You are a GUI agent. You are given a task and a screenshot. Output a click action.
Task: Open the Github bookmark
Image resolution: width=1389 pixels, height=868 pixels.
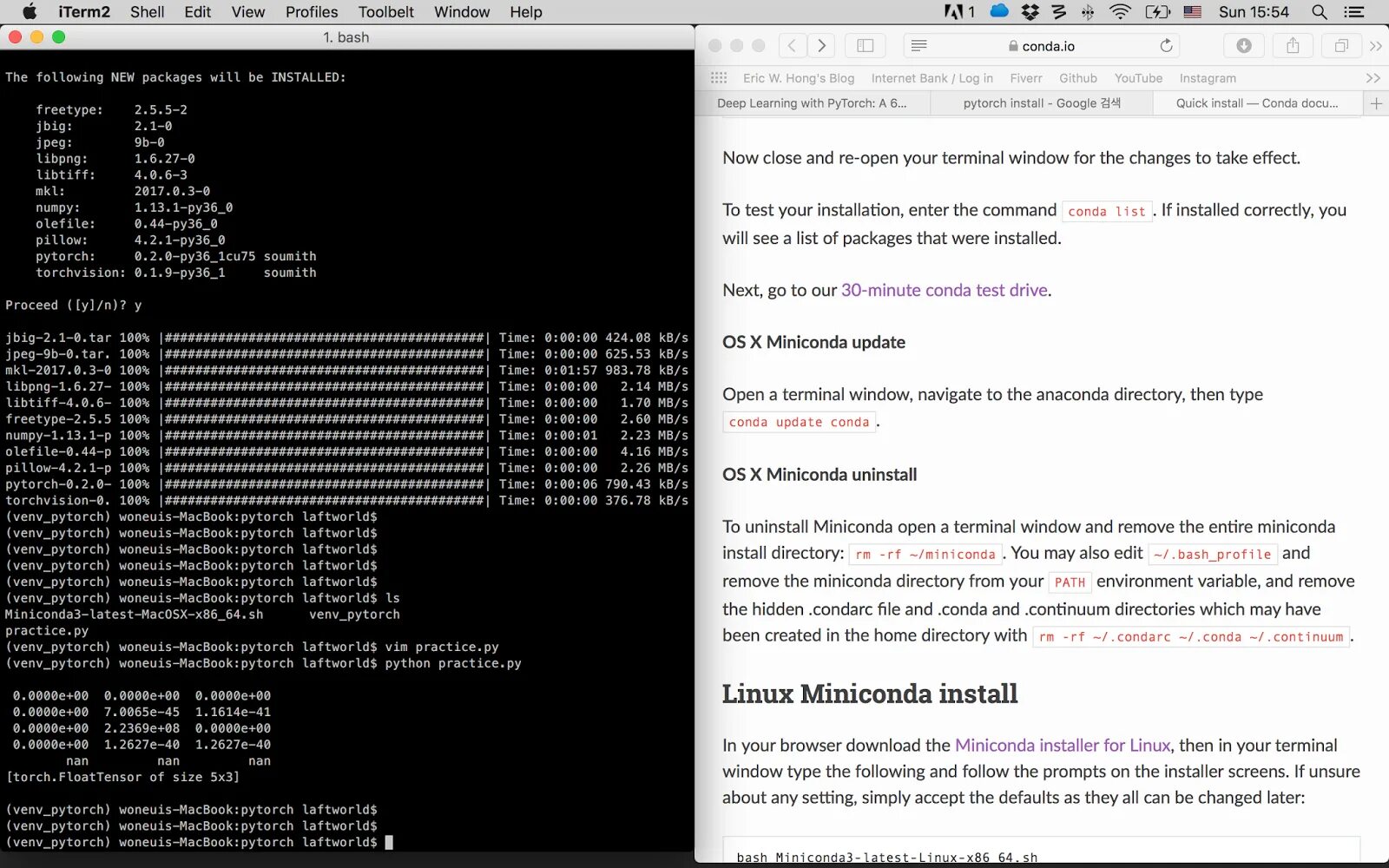(1078, 78)
